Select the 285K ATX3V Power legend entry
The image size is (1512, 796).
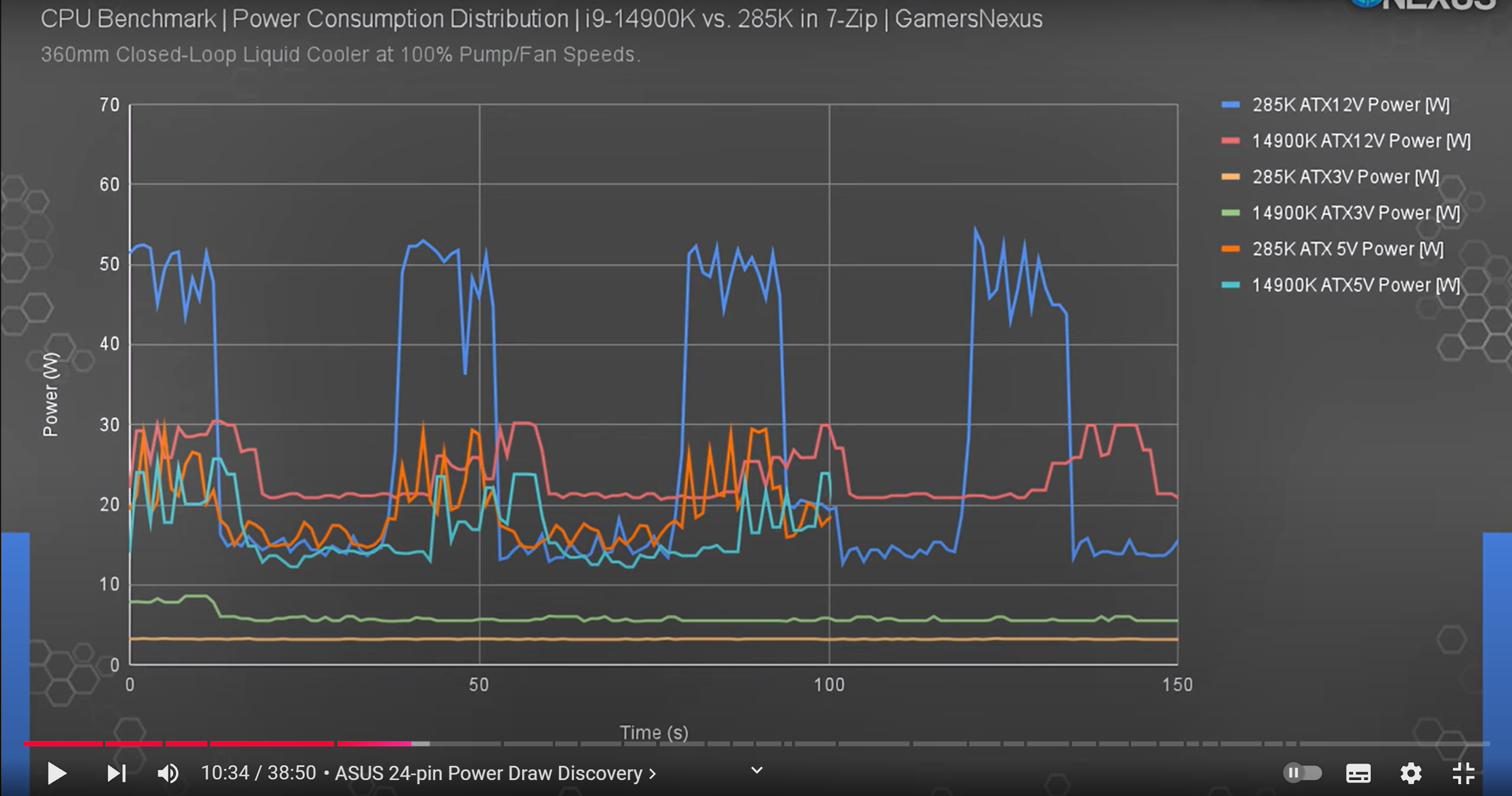point(1345,177)
